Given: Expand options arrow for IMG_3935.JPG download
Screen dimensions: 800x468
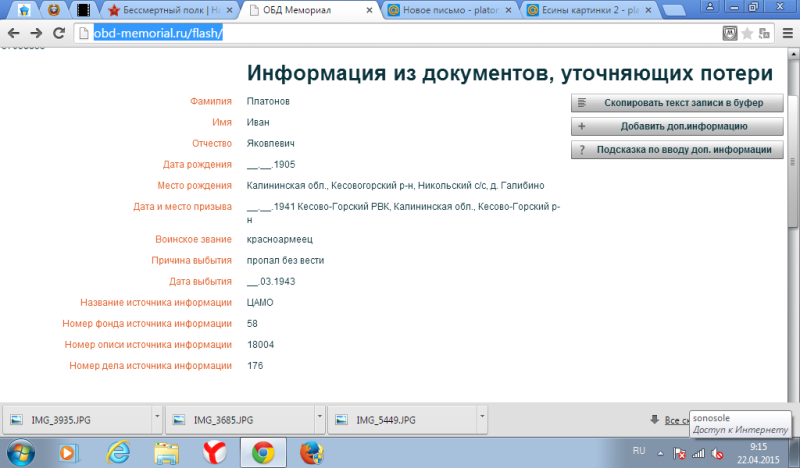Looking at the screenshot, I should pyautogui.click(x=155, y=418).
